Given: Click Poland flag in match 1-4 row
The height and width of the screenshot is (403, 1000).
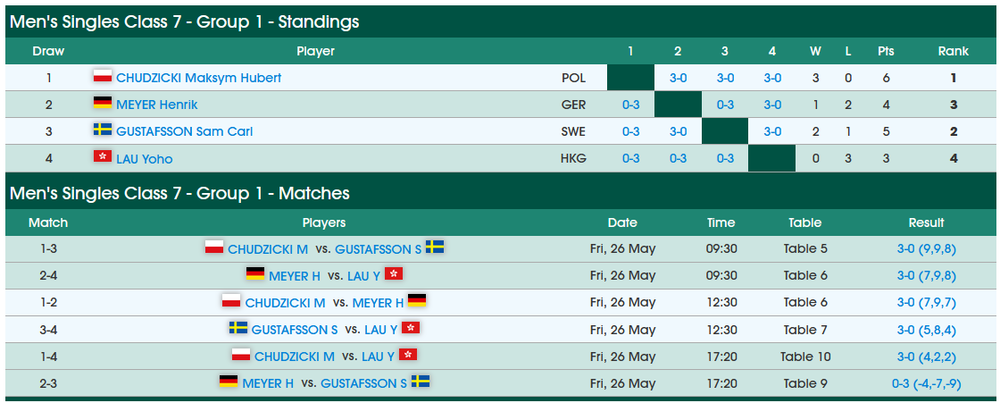Looking at the screenshot, I should point(240,355).
